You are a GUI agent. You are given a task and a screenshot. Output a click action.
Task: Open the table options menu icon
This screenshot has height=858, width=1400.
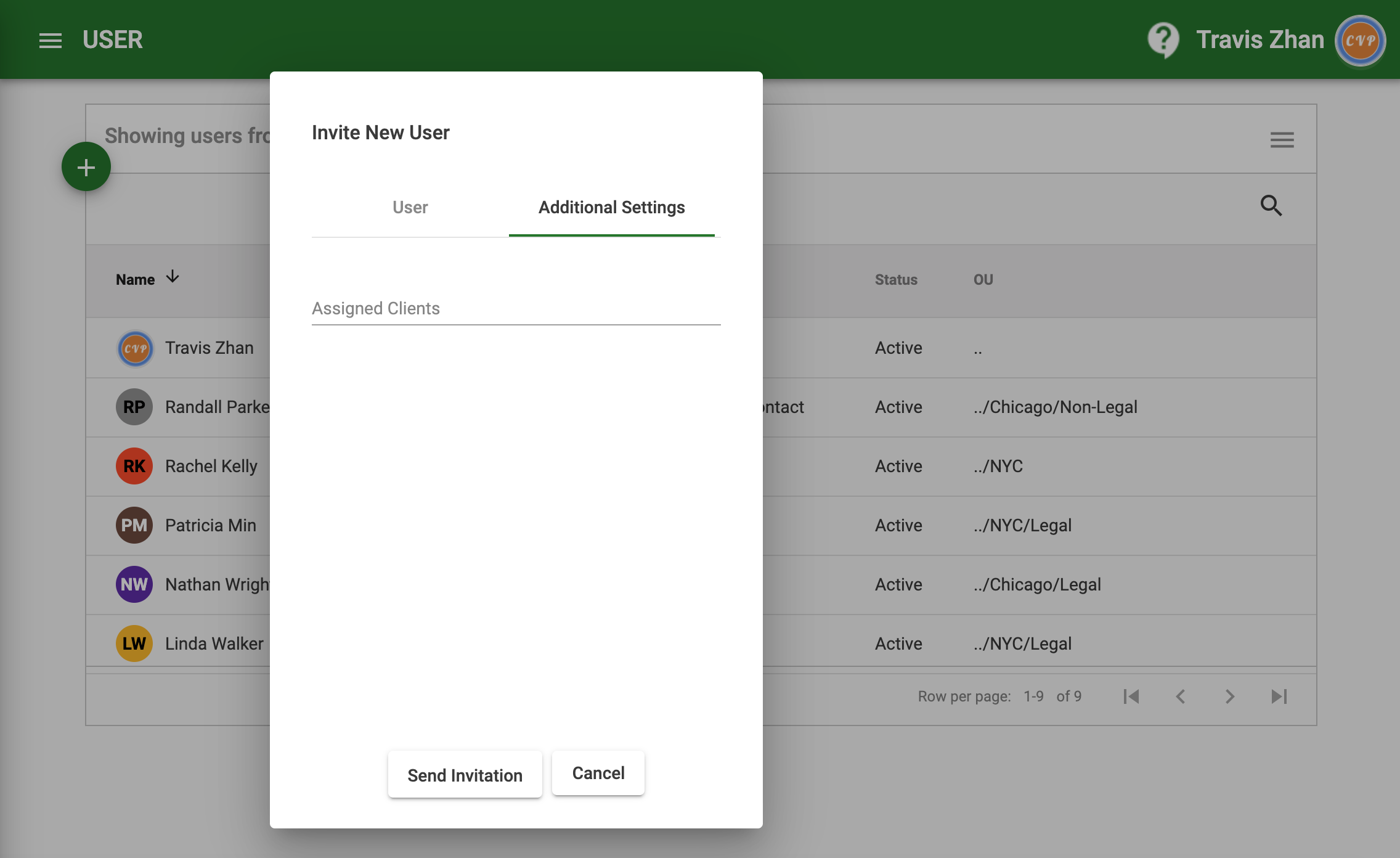click(x=1282, y=140)
